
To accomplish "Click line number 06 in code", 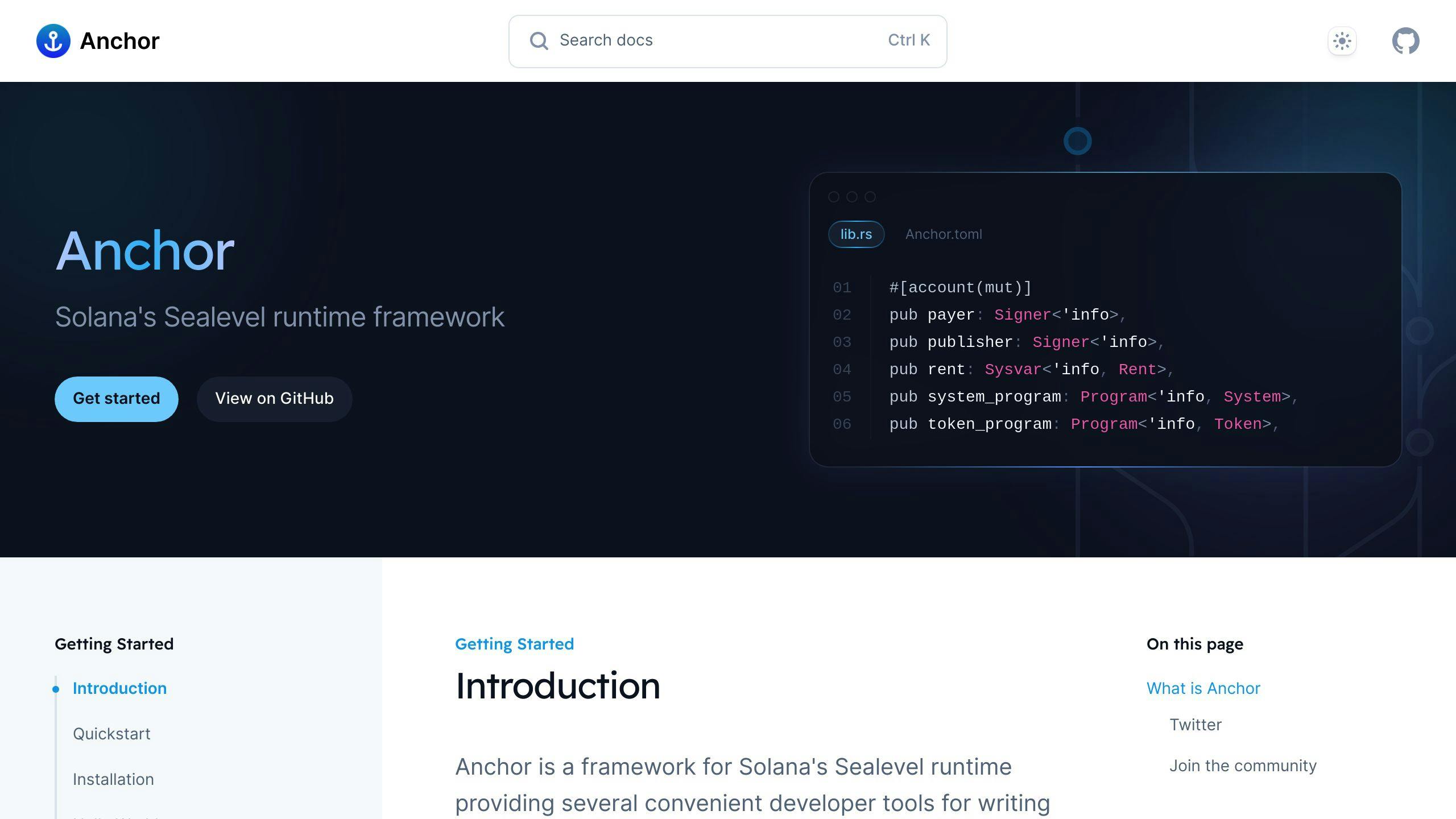I will click(842, 424).
